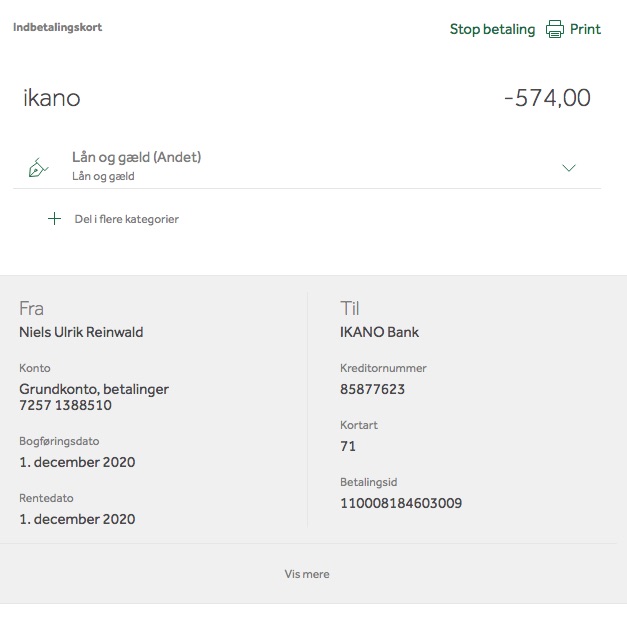This screenshot has height=639, width=627.
Task: Click the recipient IKANO Bank
Action: click(x=379, y=332)
